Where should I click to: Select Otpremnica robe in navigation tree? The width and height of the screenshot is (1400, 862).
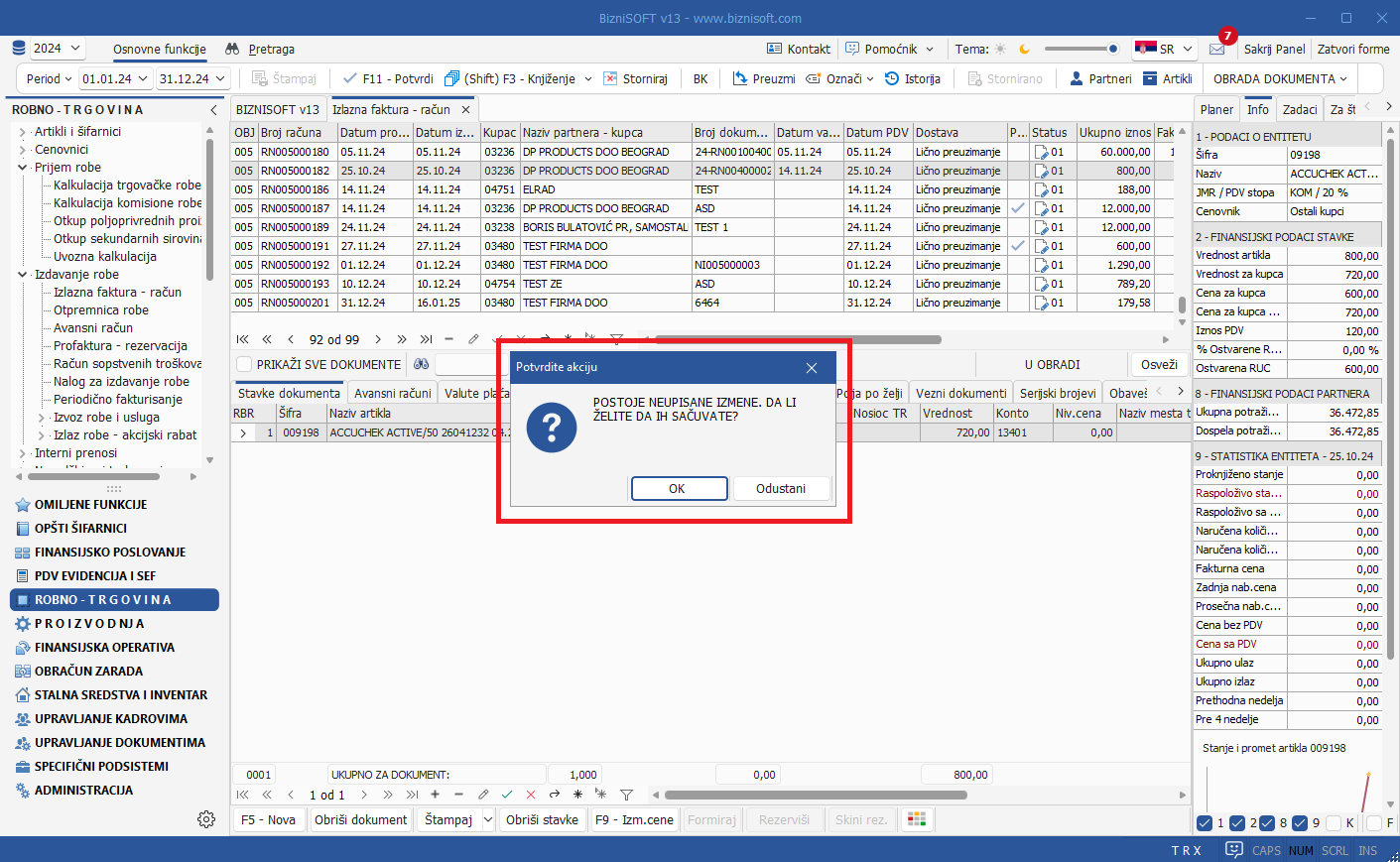pos(101,310)
